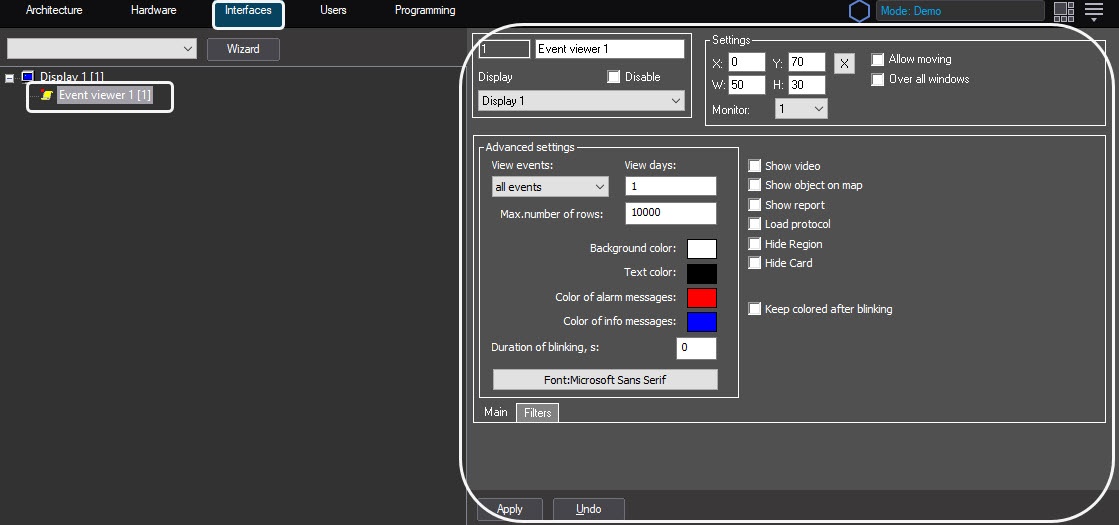Open the hamburger menu in top-right corner

tap(1094, 12)
